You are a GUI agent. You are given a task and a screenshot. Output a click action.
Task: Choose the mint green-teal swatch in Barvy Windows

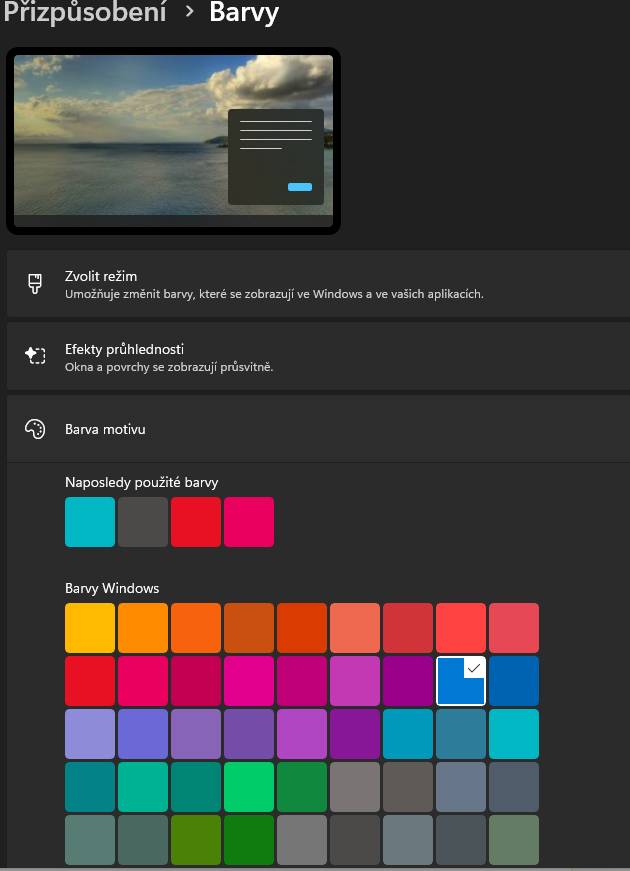point(143,787)
